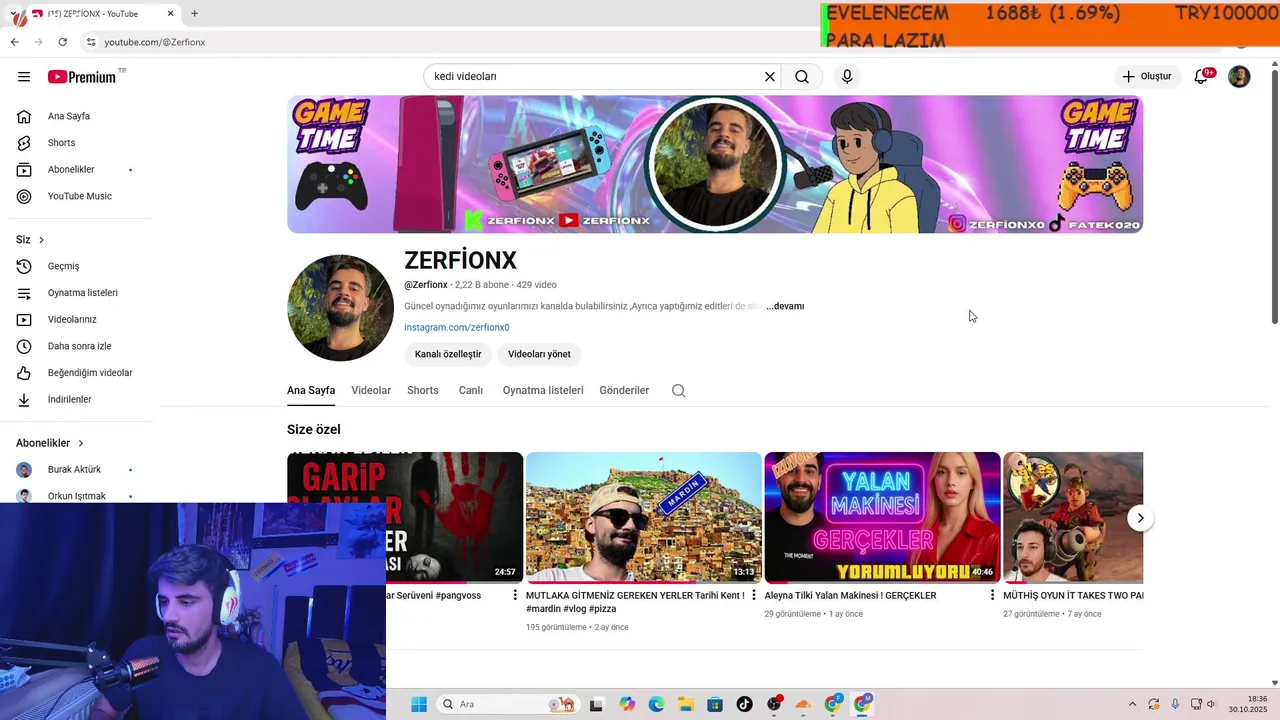
Task: Open options menu for the Mardin video
Action: (x=754, y=595)
